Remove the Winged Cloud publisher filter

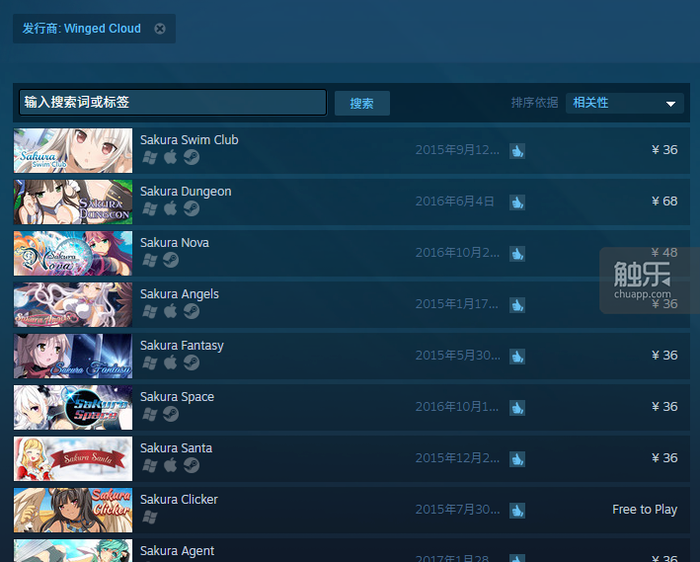coord(159,29)
